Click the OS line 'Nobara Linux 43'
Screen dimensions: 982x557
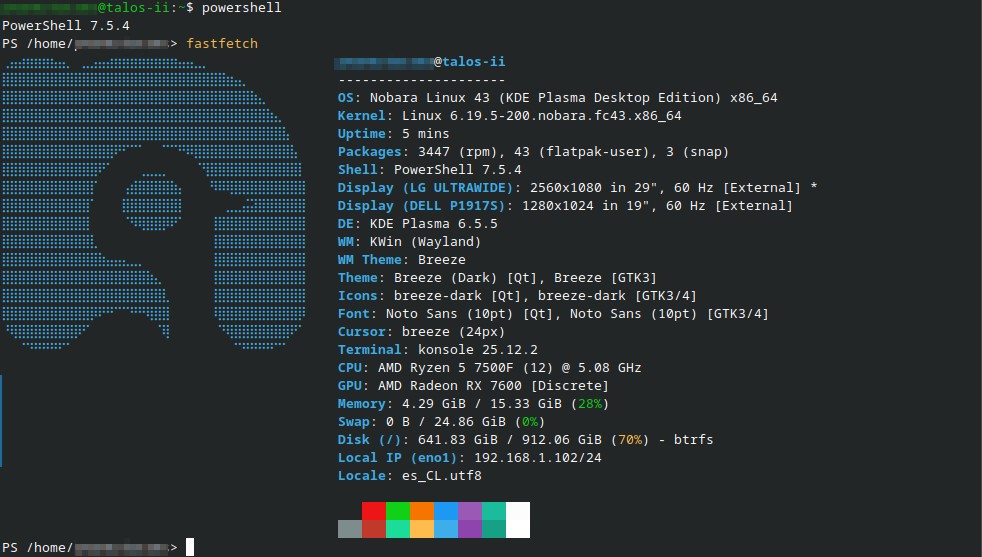tap(557, 98)
